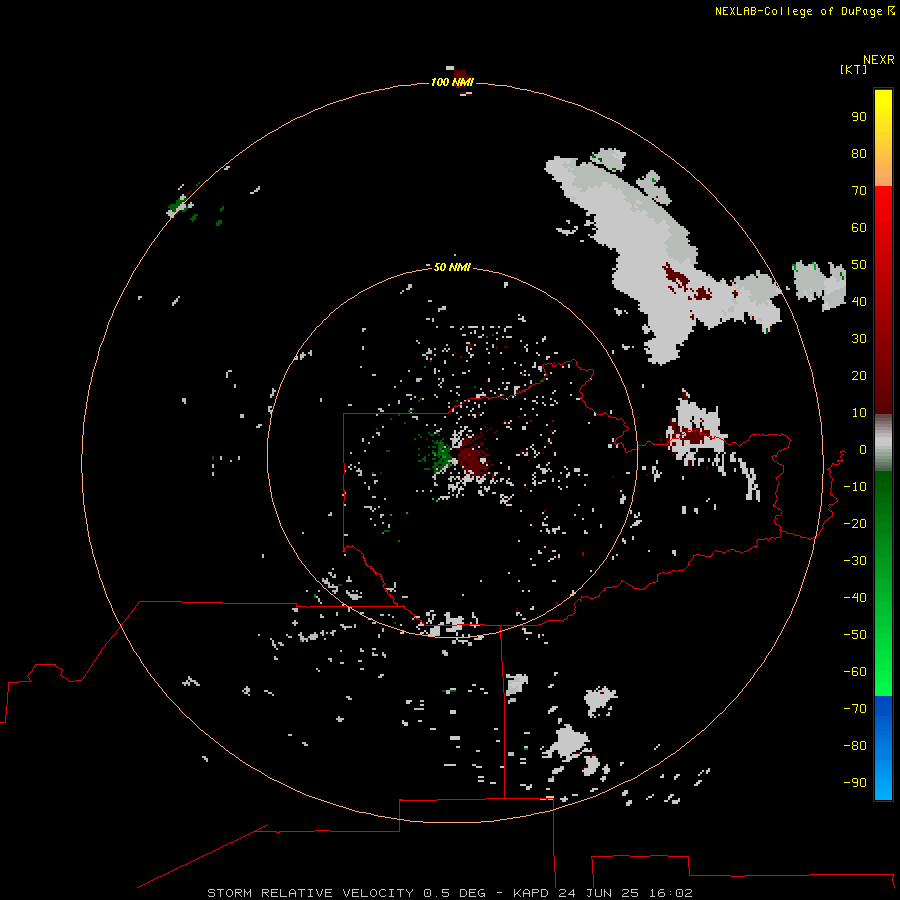Click the 30 value on the velocity scale
This screenshot has height=900, width=900.
(859, 339)
